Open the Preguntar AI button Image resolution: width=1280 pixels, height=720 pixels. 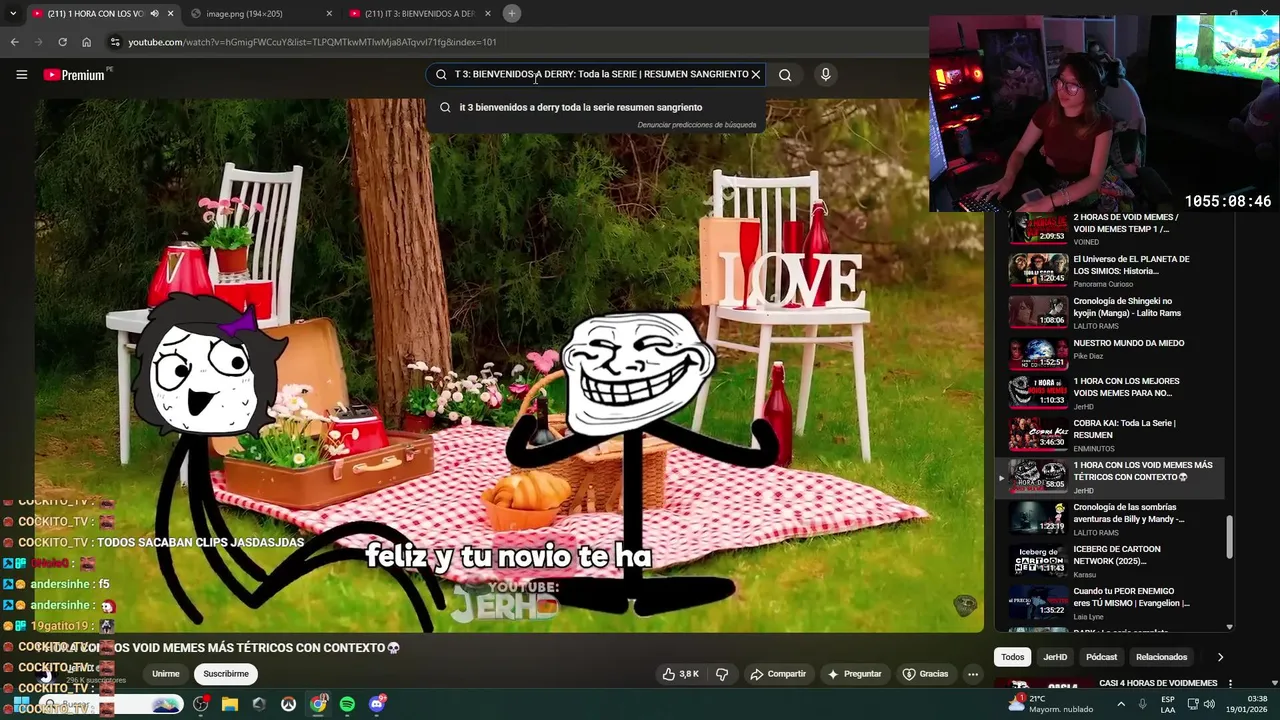(854, 674)
